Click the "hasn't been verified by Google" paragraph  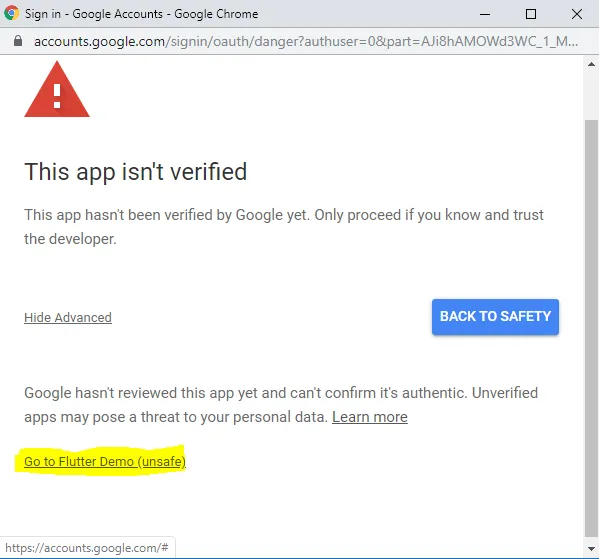click(x=284, y=227)
